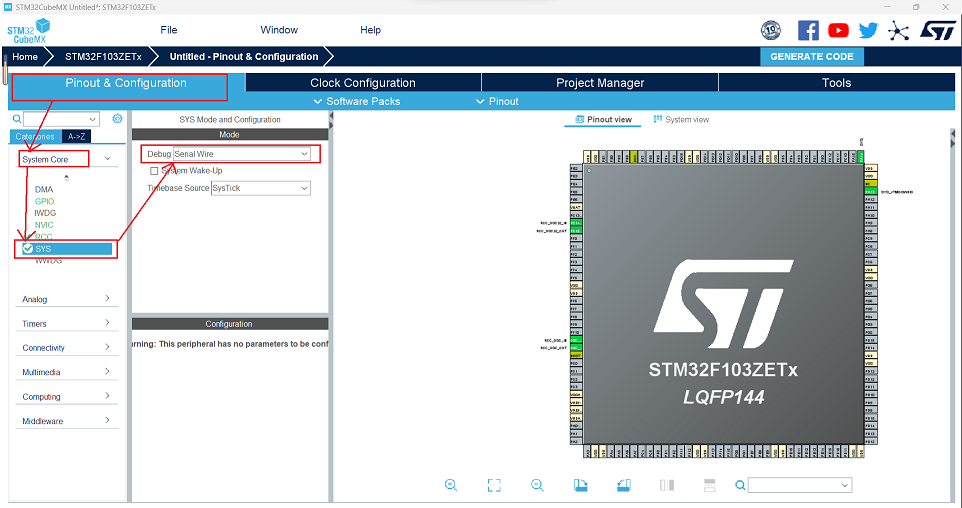Rotate the chip clockwise
This screenshot has width=962, height=508.
(580, 485)
